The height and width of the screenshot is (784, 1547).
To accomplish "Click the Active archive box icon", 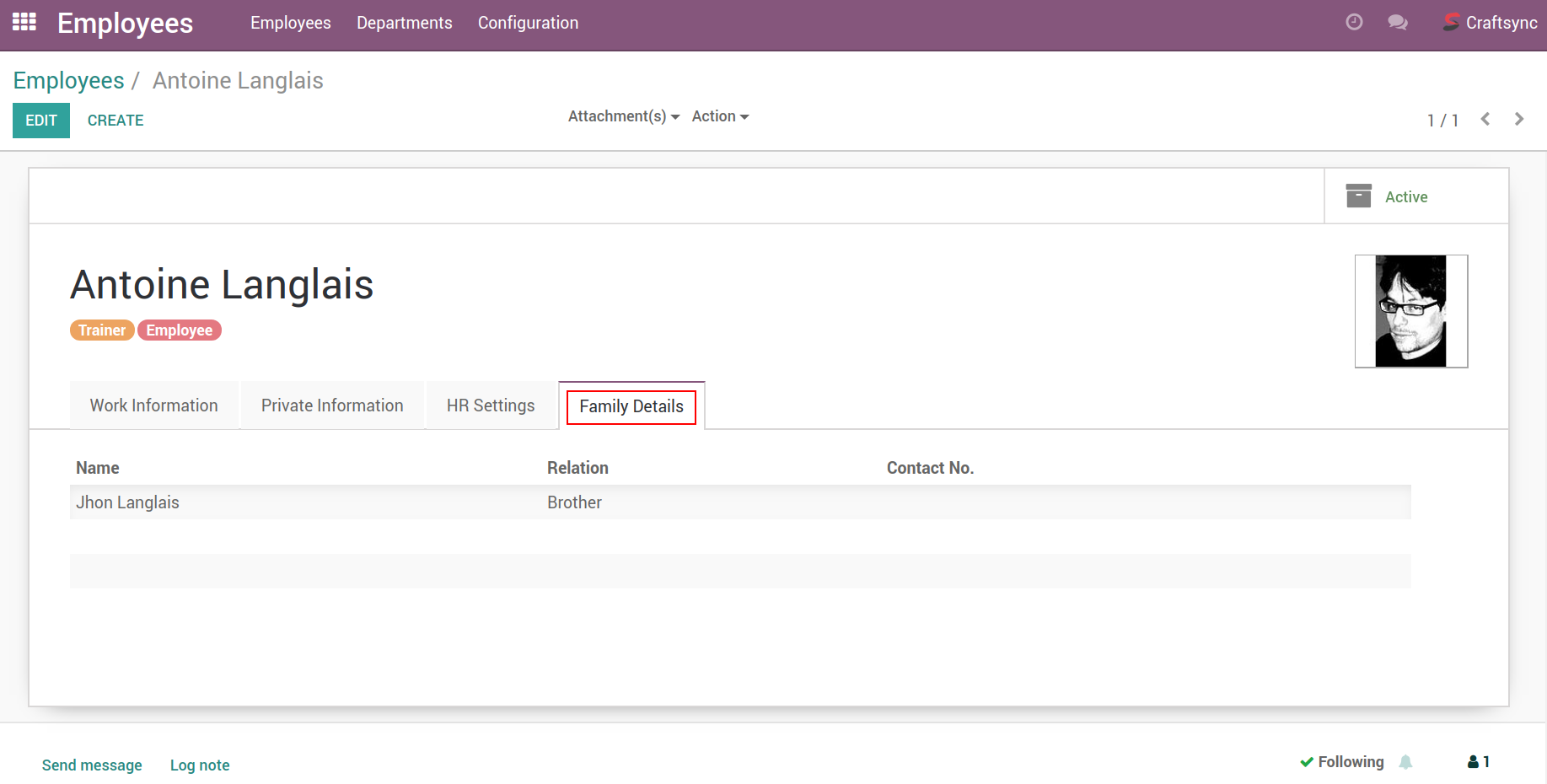I will pyautogui.click(x=1358, y=196).
